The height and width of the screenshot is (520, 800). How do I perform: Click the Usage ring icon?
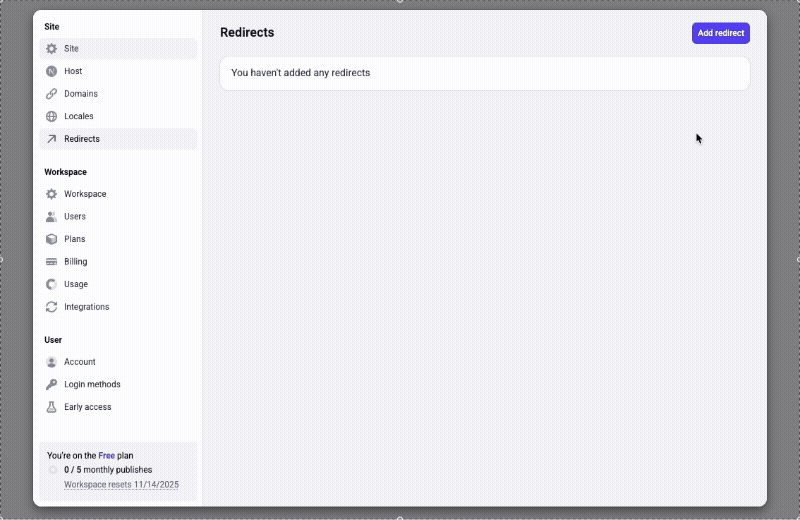pos(52,284)
